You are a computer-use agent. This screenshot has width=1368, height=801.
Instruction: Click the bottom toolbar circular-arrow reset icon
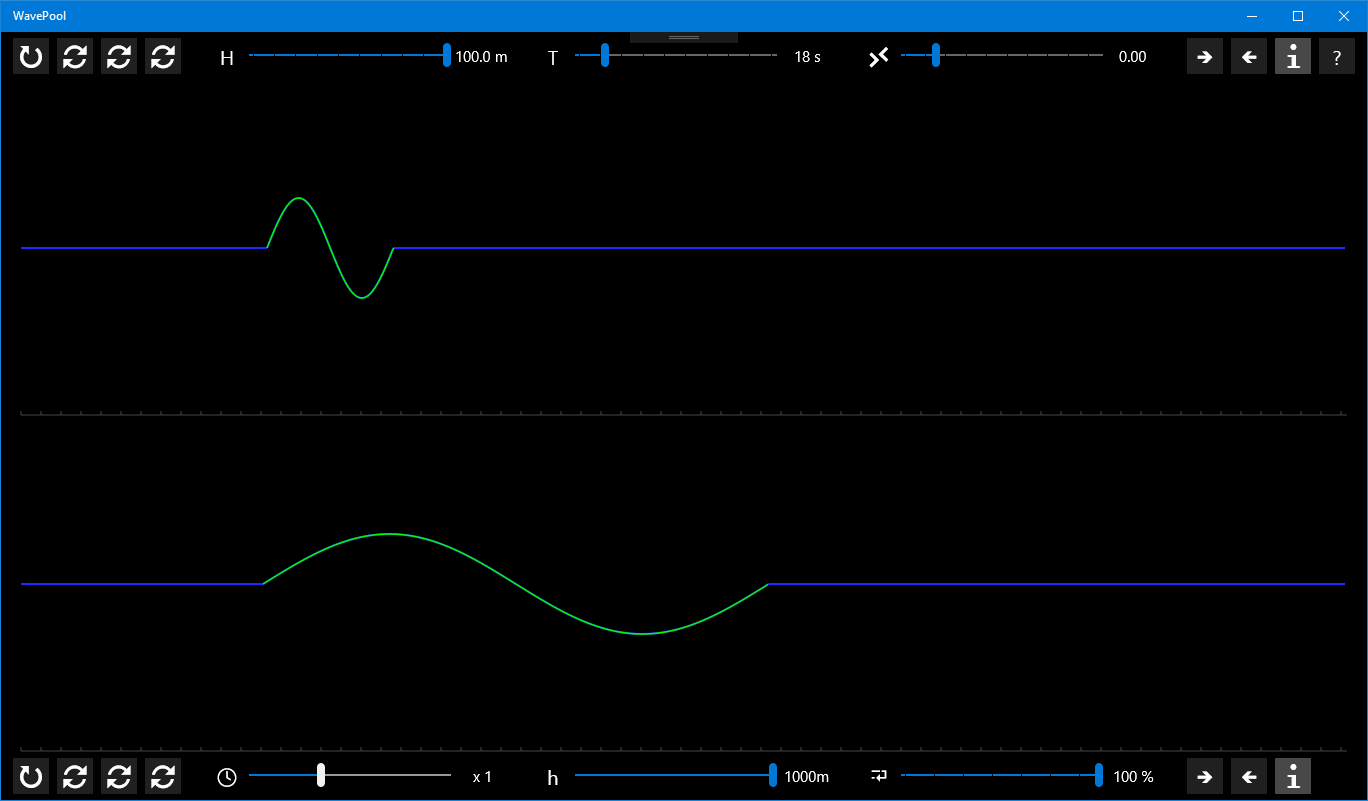pos(31,776)
